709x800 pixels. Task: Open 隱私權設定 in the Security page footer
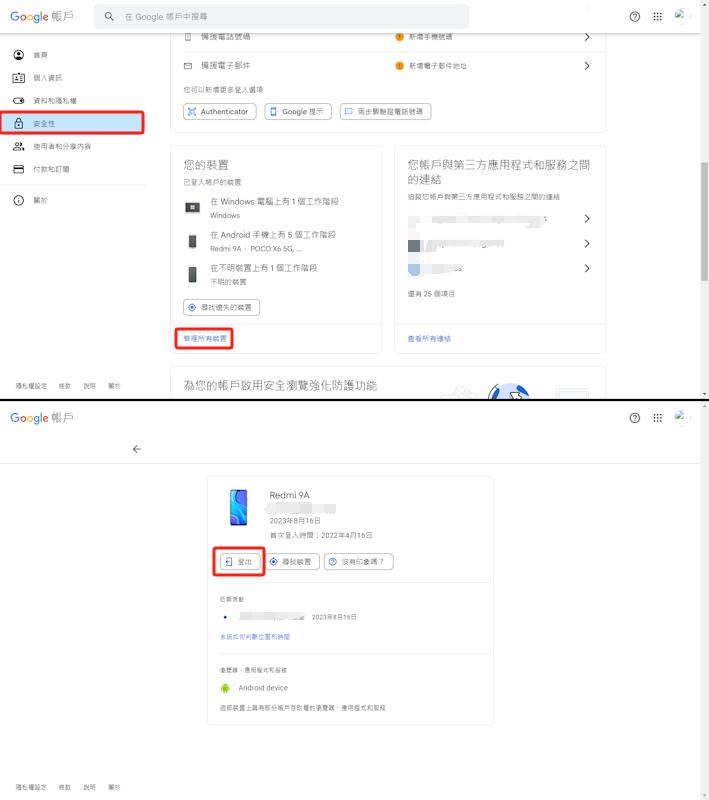coord(31,386)
